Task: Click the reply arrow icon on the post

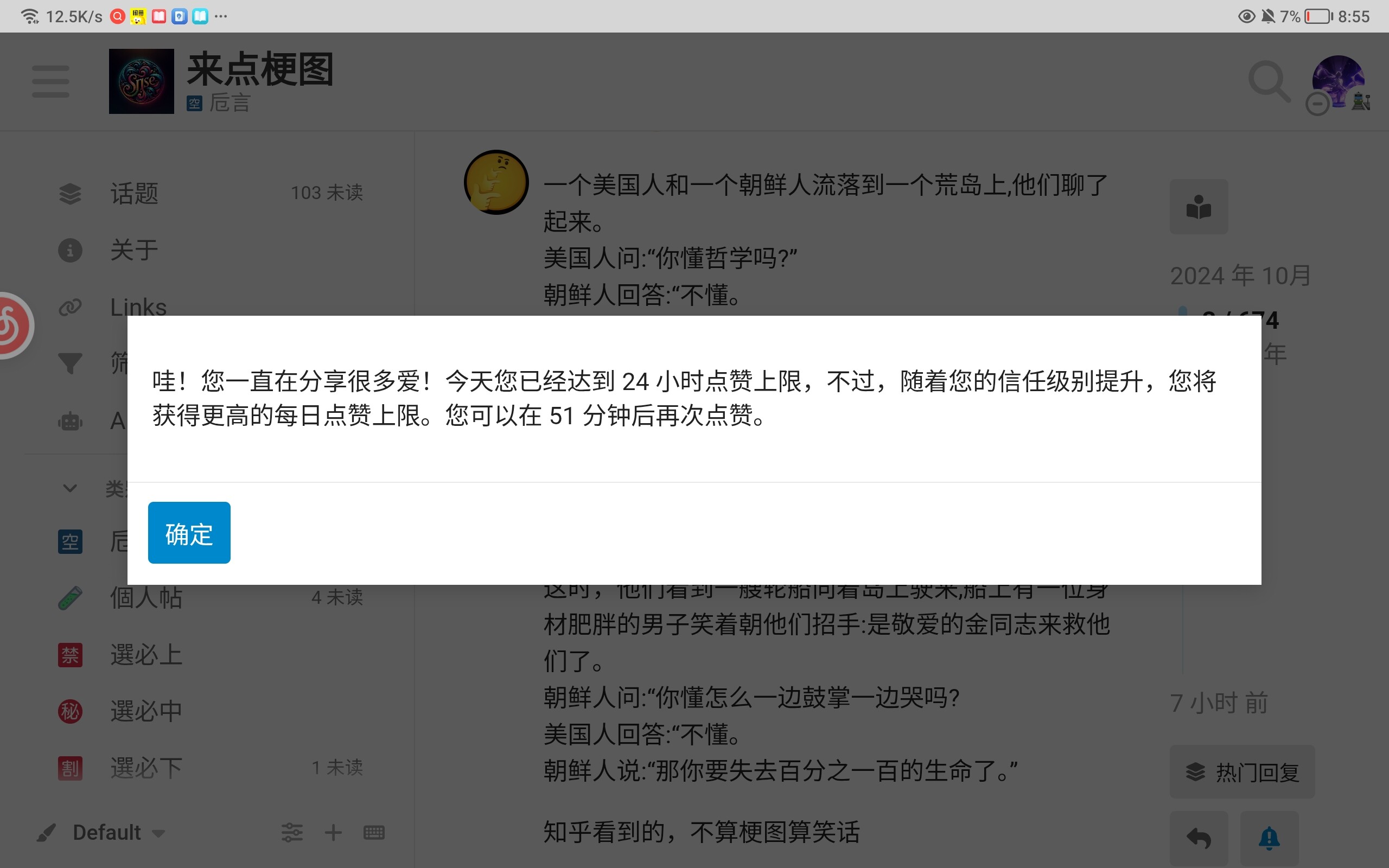Action: click(1200, 837)
